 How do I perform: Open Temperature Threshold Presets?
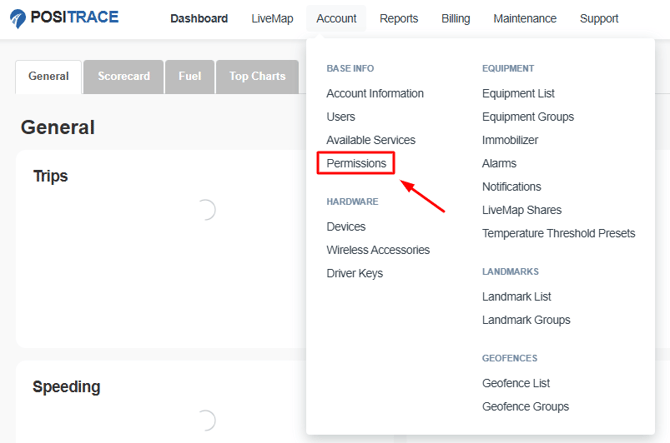[x=558, y=233]
